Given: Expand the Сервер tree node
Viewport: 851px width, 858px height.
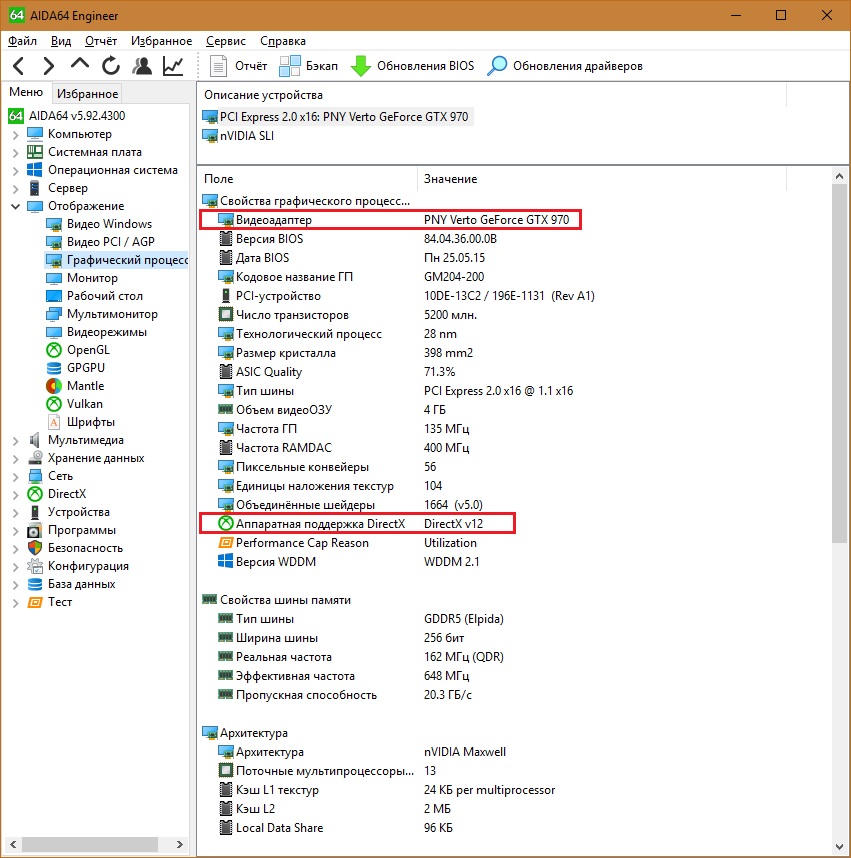Looking at the screenshot, I should 15,189.
